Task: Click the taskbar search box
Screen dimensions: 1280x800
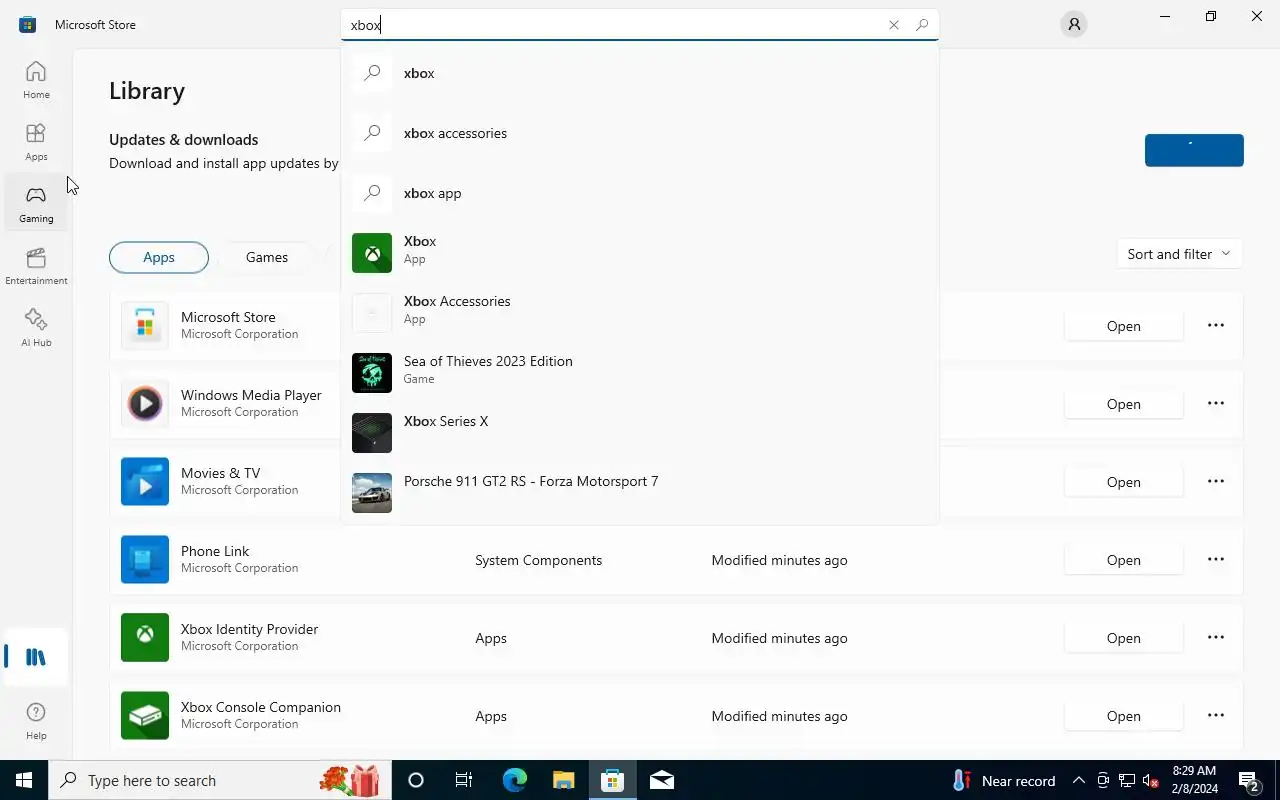Action: coord(220,780)
